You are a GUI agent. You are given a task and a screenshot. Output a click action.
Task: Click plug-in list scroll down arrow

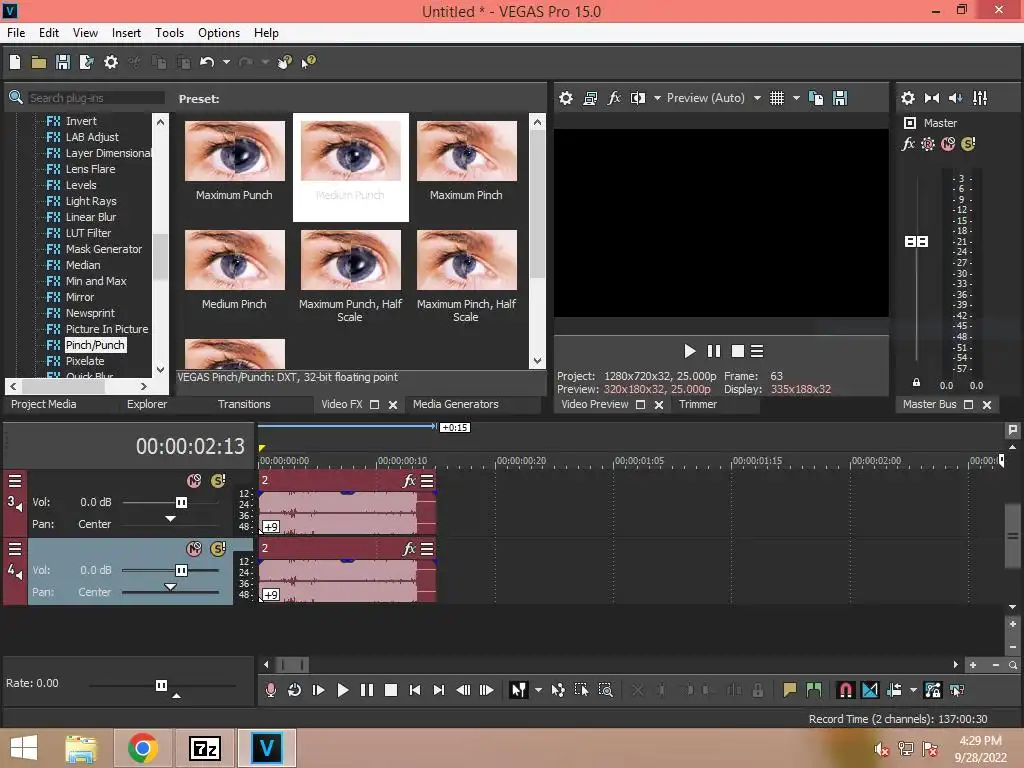coord(160,370)
